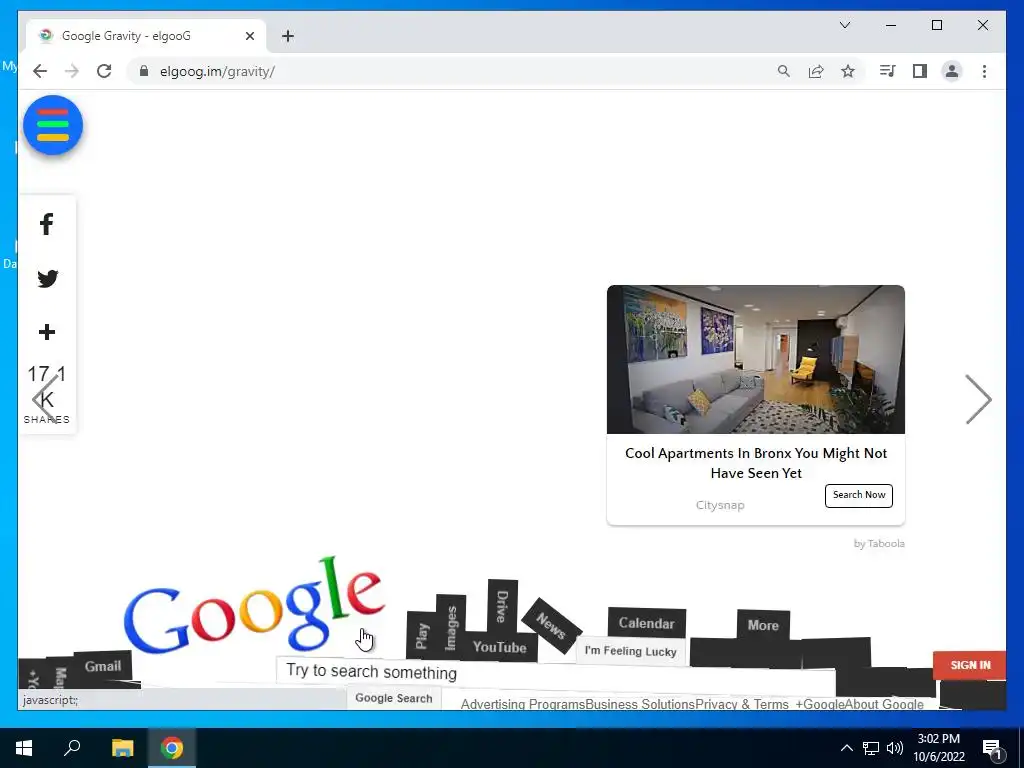Reload the Google Gravity page
Viewport: 1024px width, 768px height.
tap(104, 71)
